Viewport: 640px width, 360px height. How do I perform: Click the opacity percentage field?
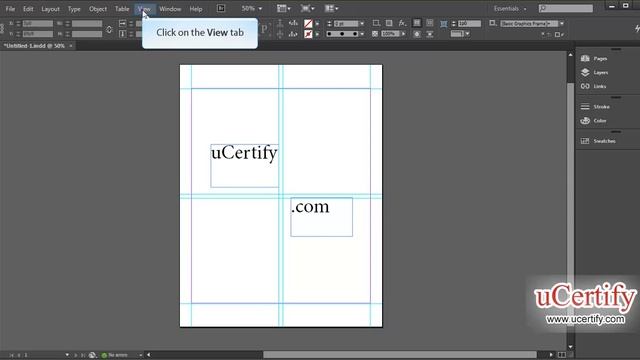tap(390, 34)
